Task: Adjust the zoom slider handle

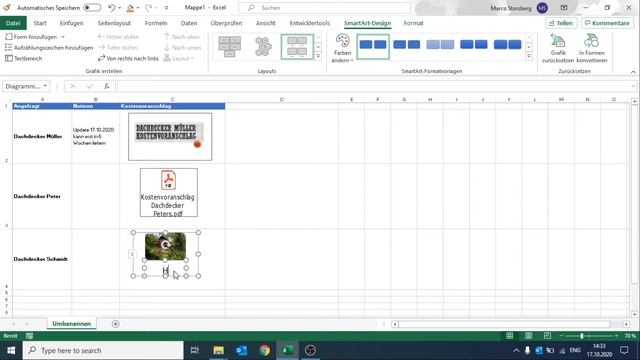Action: [x=582, y=336]
